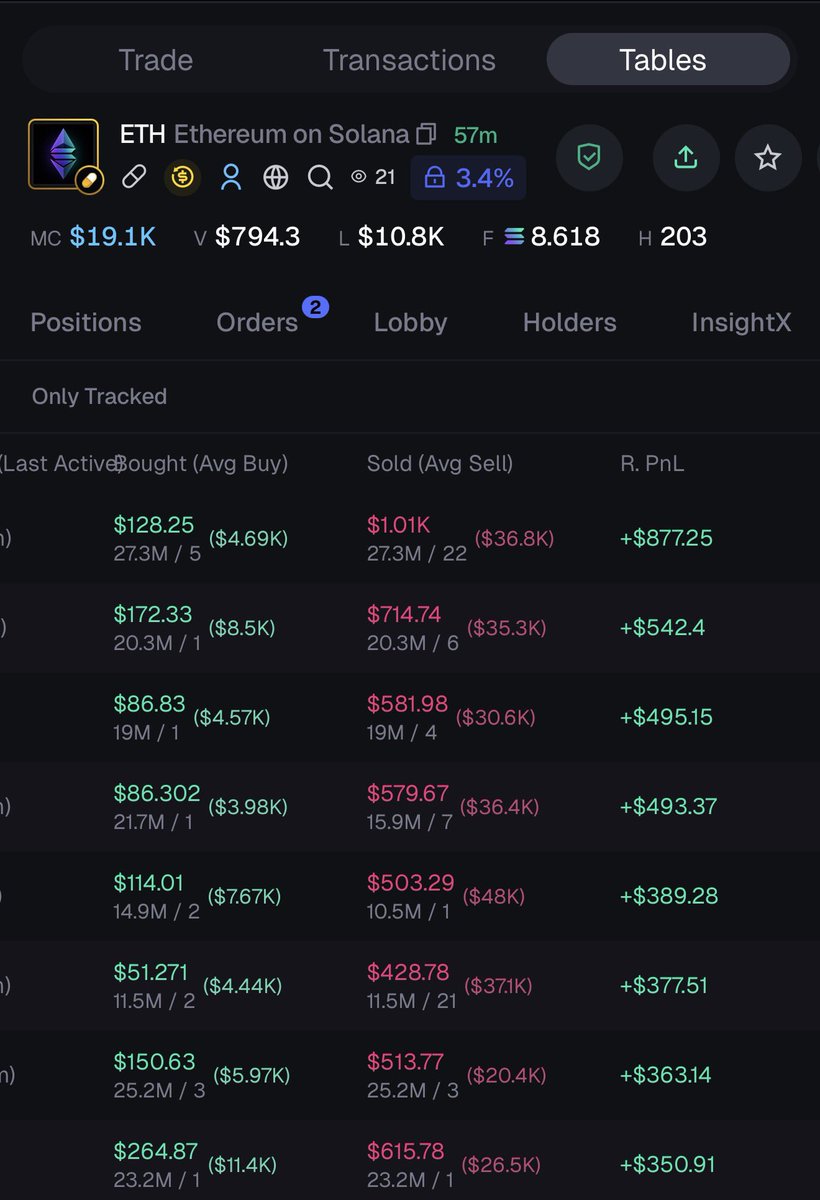Image resolution: width=820 pixels, height=1200 pixels.
Task: Click the +$495.15 PnL value
Action: pos(666,717)
